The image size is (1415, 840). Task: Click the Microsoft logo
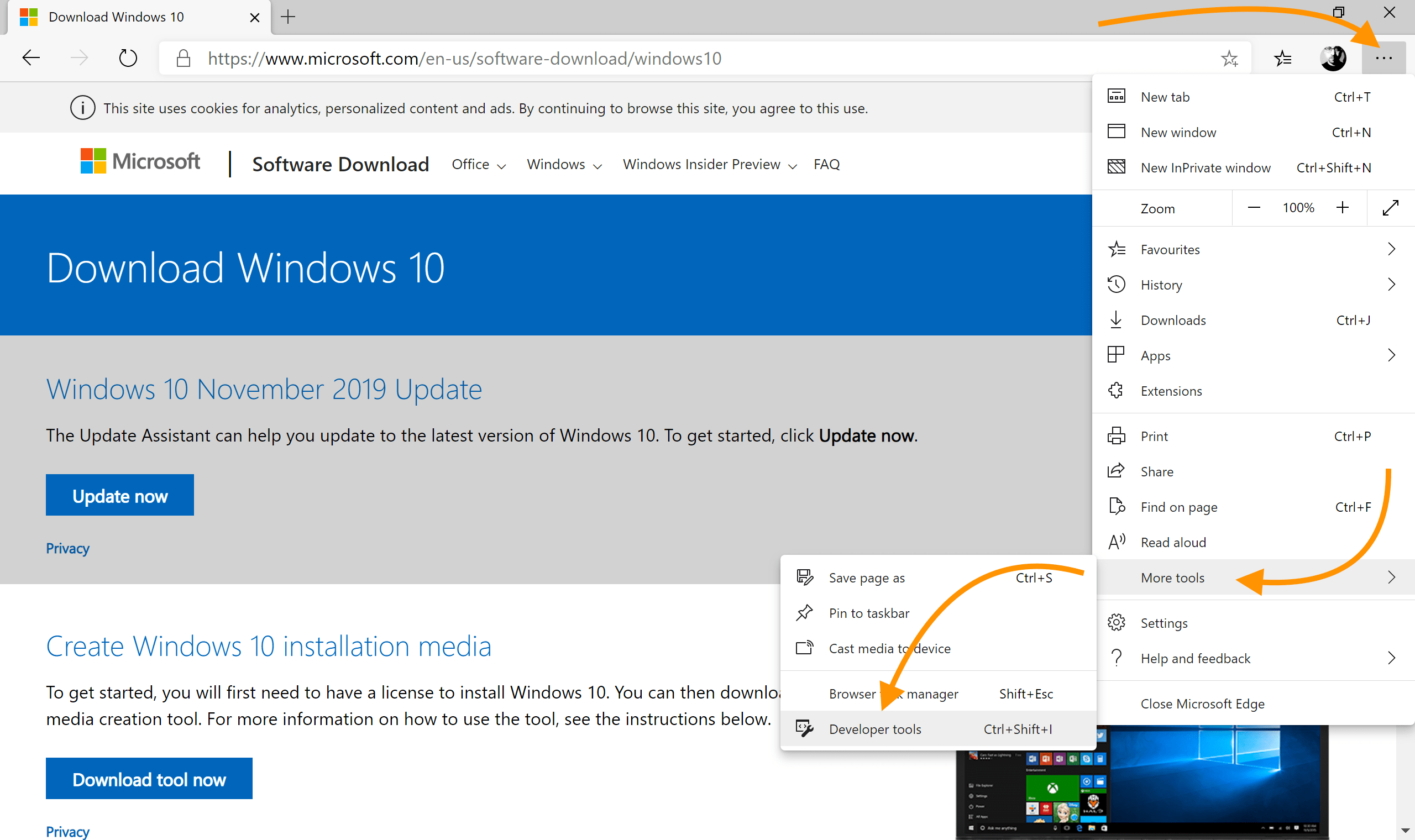(140, 161)
